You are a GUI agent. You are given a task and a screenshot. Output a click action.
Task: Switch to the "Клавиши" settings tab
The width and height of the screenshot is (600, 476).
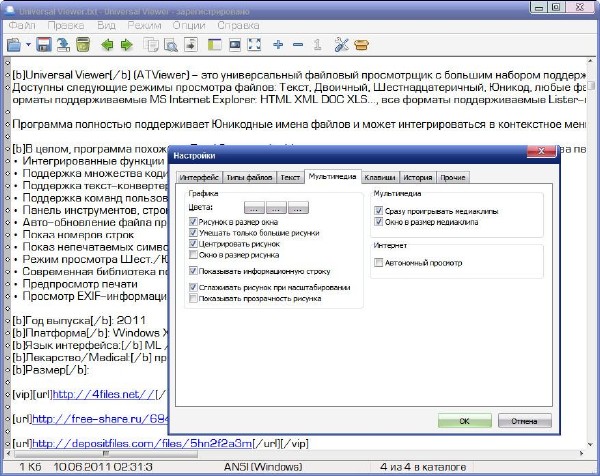click(379, 177)
